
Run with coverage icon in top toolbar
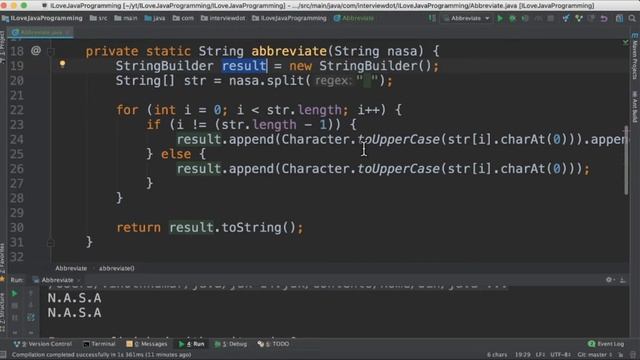(525, 18)
